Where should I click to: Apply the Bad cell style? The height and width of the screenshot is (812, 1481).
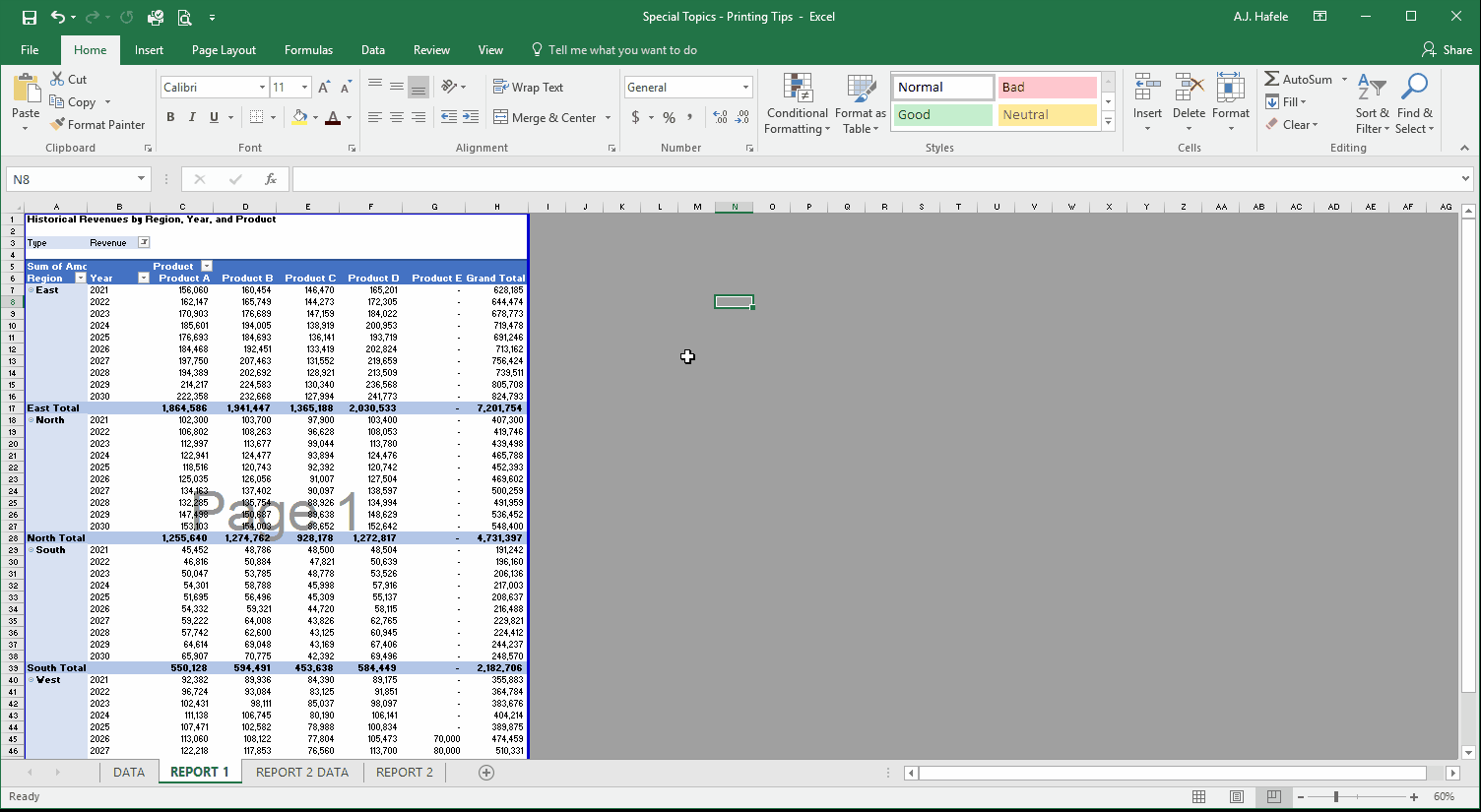pyautogui.click(x=1047, y=88)
